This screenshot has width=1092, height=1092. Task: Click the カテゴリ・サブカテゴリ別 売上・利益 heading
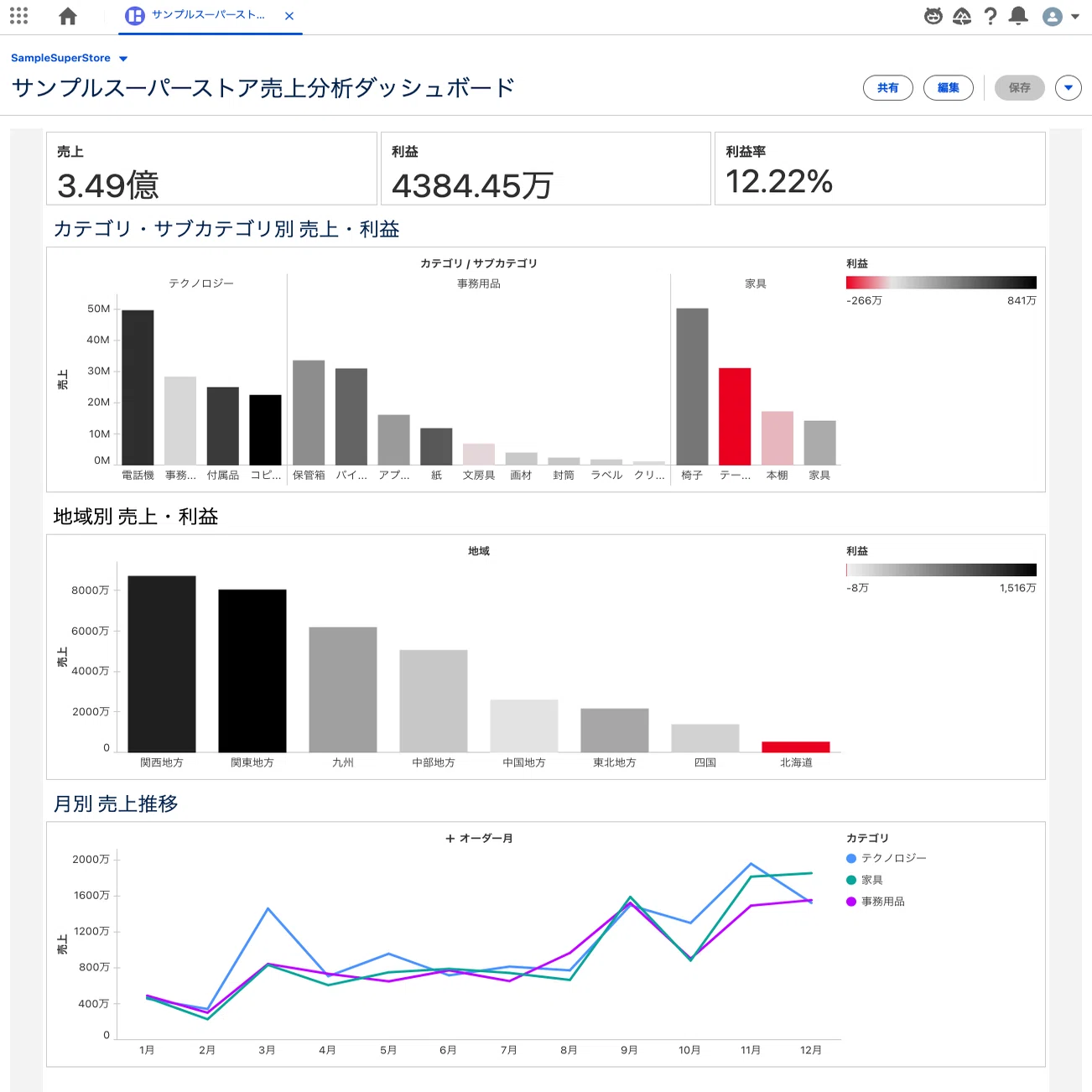(x=226, y=229)
